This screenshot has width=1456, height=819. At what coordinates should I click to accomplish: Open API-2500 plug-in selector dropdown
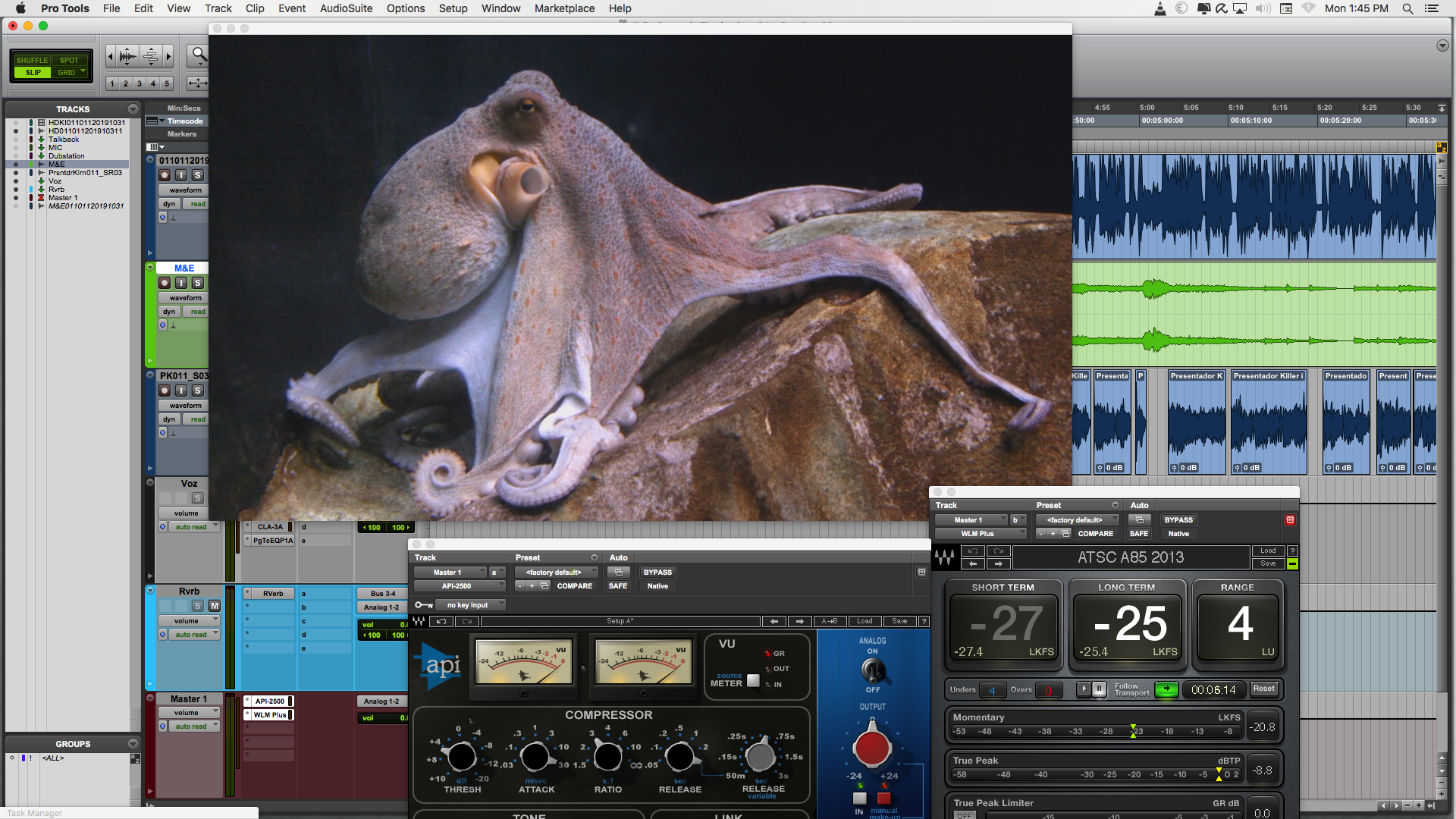click(x=460, y=586)
